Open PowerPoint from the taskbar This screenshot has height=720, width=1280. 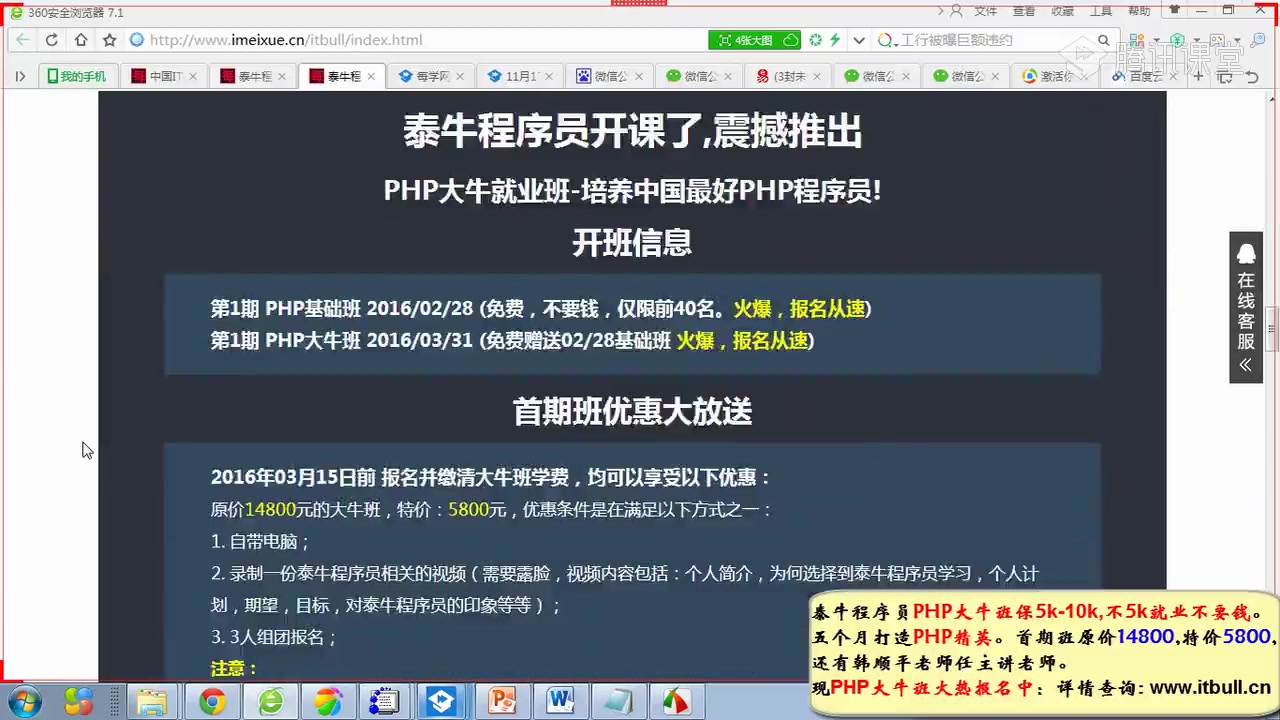point(500,702)
